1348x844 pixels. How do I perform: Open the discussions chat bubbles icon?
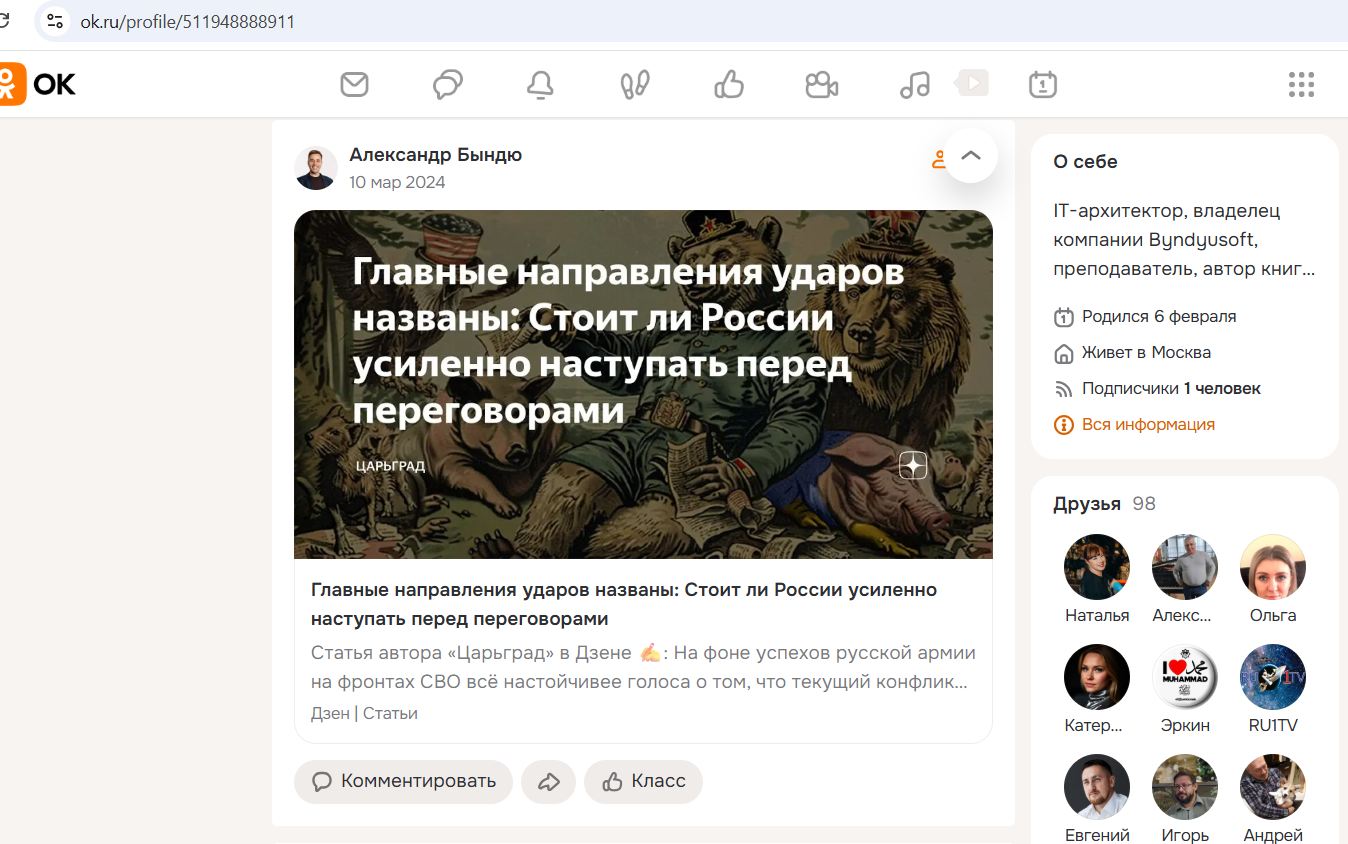coord(447,84)
